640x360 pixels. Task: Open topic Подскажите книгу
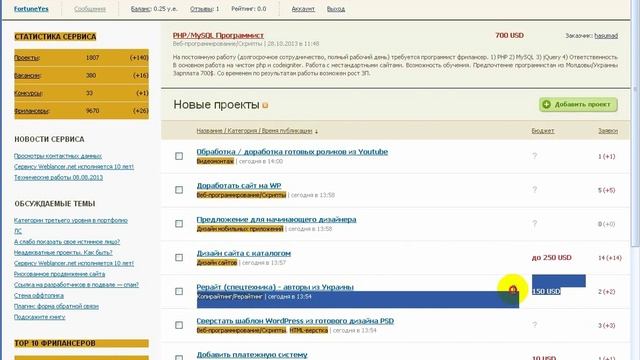pyautogui.click(x=40, y=317)
